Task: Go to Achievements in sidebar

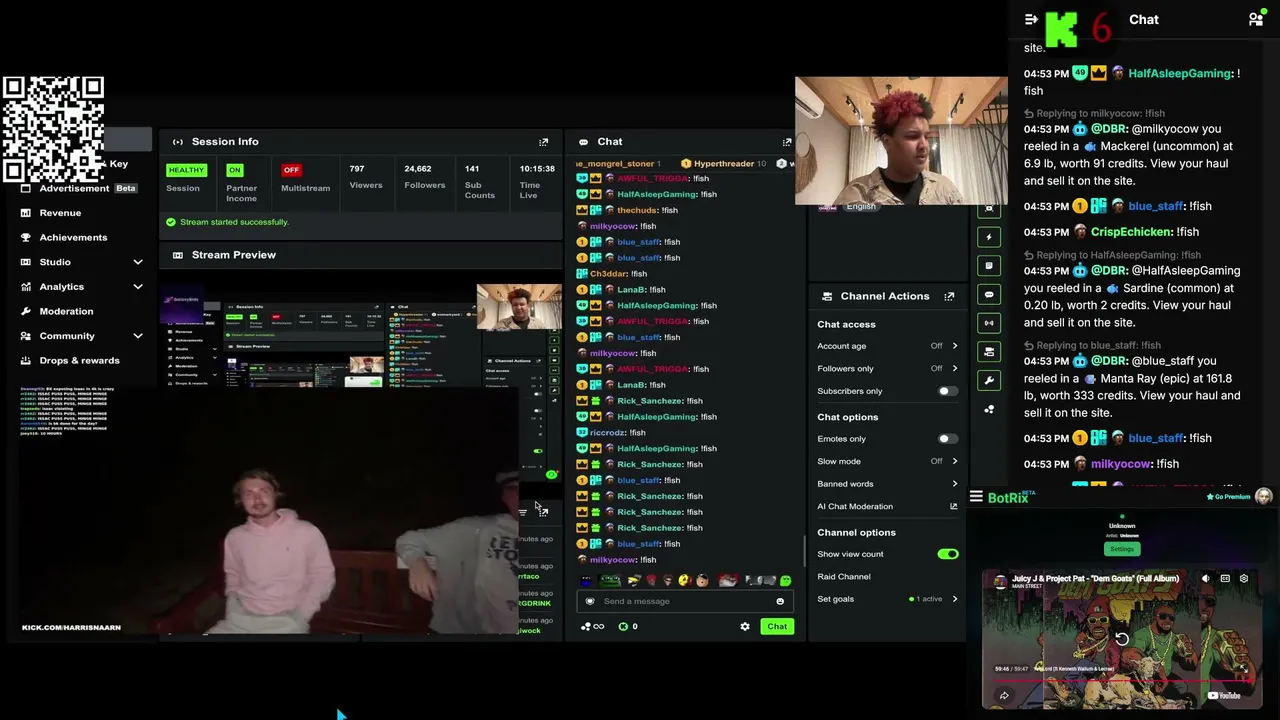Action: coord(73,238)
